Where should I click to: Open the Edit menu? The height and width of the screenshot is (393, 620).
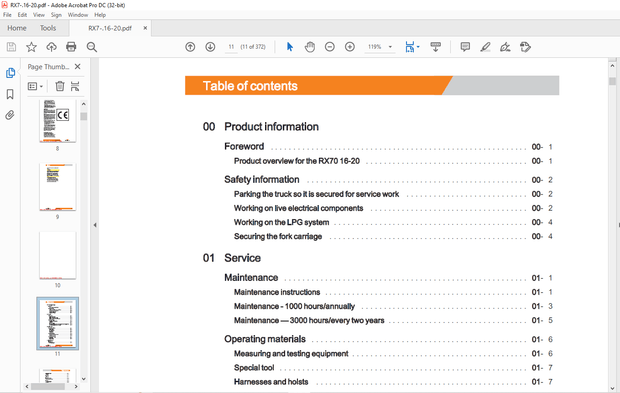pos(22,15)
